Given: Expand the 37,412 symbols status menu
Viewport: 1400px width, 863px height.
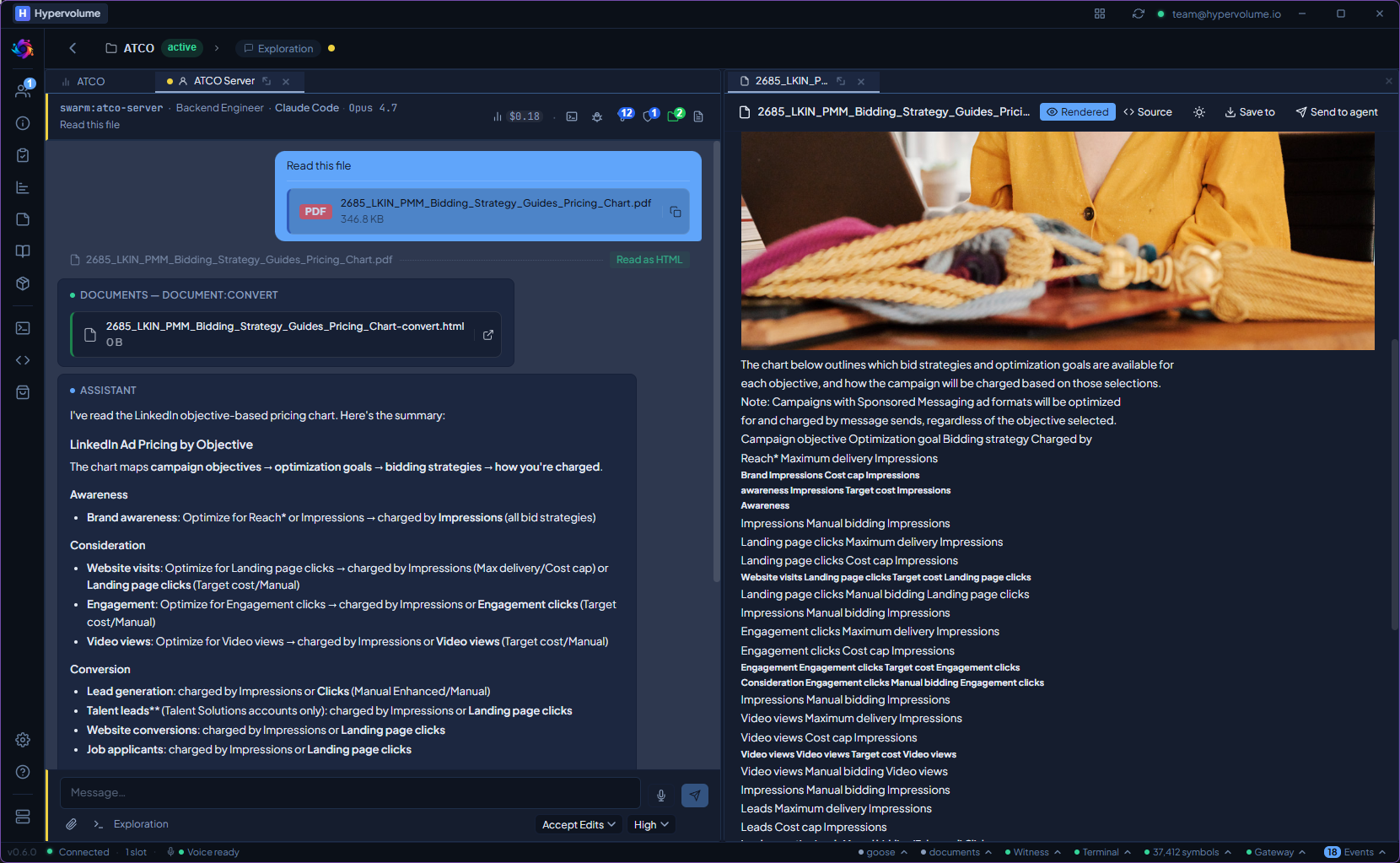Looking at the screenshot, I should click(1187, 852).
